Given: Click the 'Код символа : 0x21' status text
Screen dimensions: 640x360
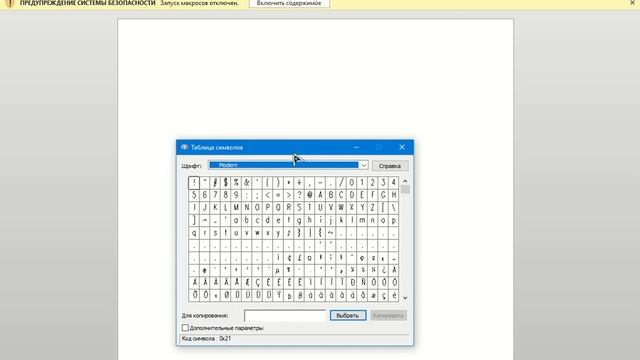Looking at the screenshot, I should pos(206,338).
